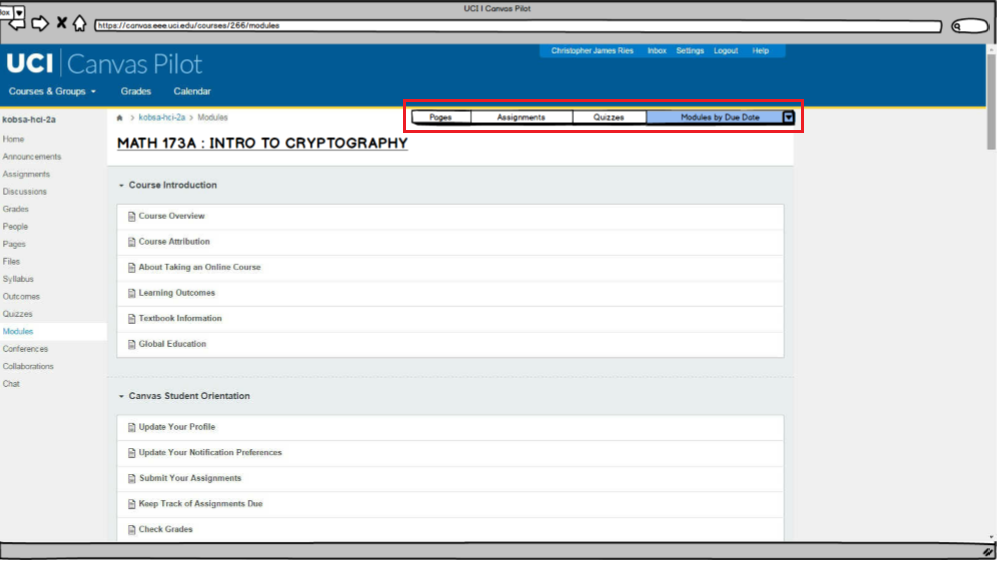Open Syllabus in the course sidebar
Screen dimensions: 997x561
(x=18, y=279)
